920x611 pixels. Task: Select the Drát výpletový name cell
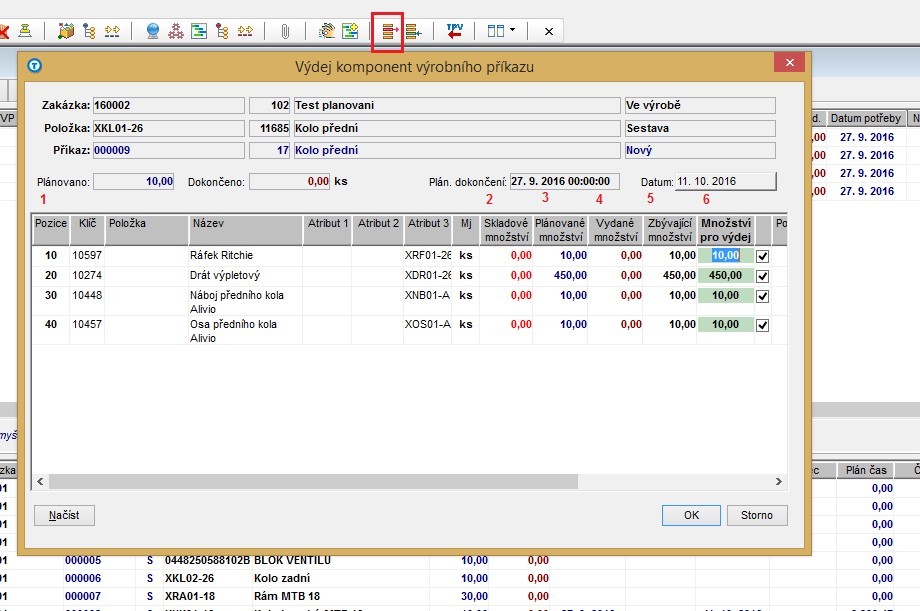[245, 275]
